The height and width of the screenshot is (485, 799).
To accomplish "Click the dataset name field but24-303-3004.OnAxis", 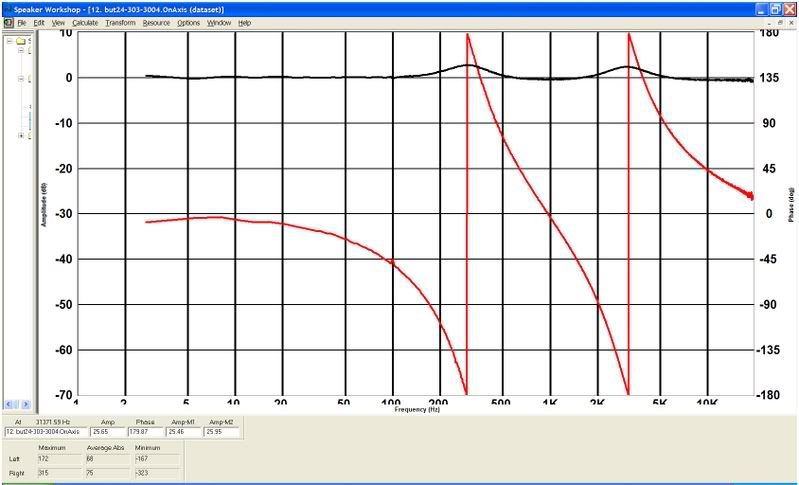I will (x=45, y=432).
